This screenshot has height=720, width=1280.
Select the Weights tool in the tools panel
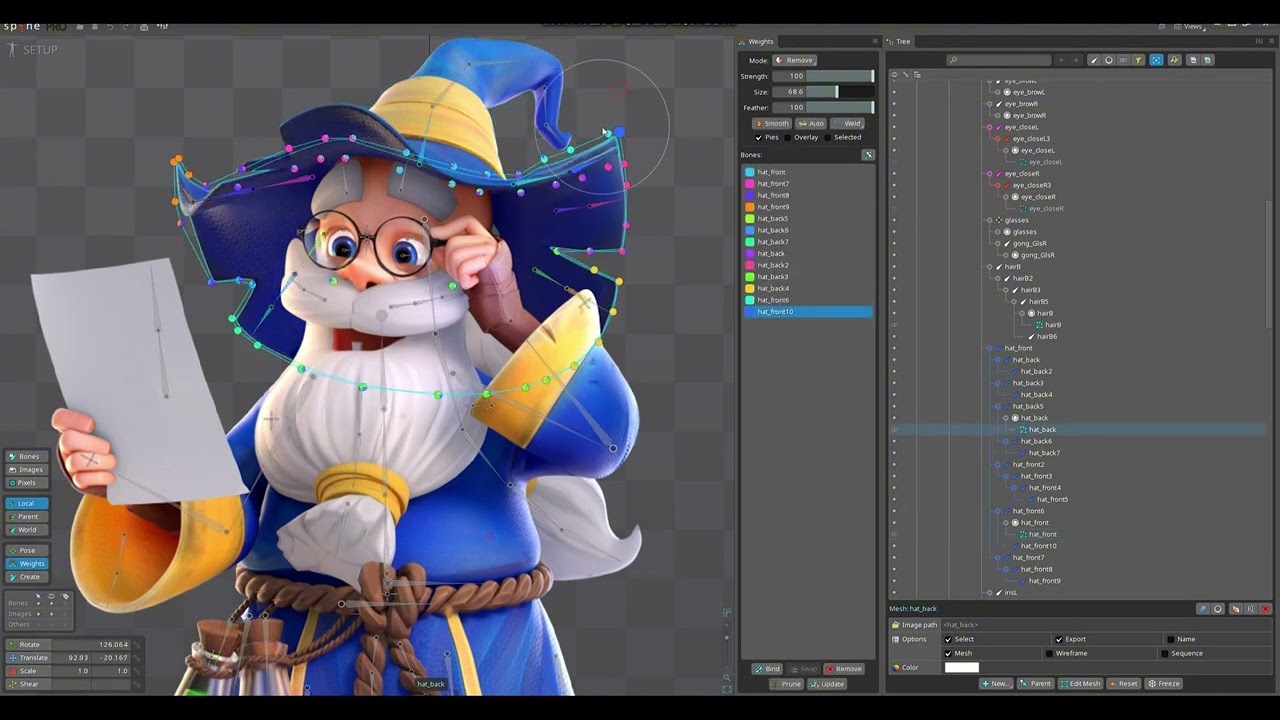pyautogui.click(x=27, y=563)
